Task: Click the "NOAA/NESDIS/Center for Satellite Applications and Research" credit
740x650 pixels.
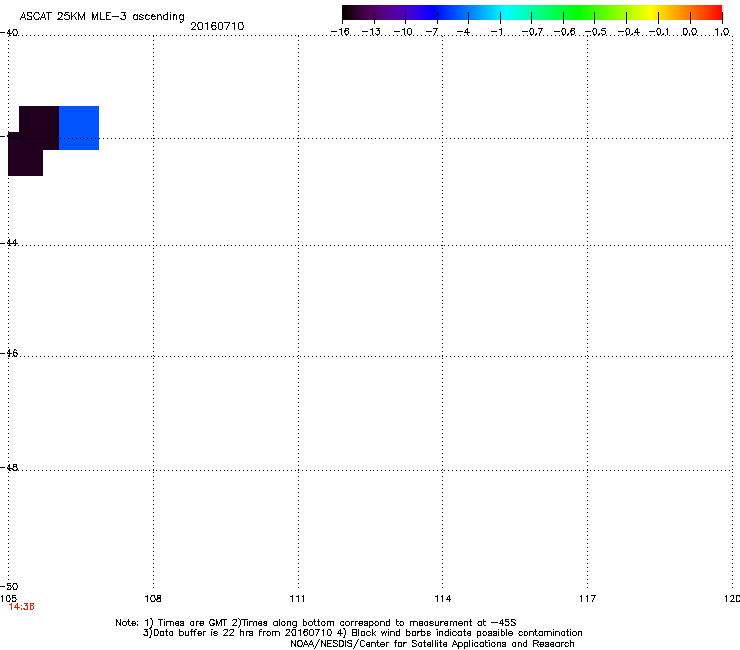Action: 432,644
